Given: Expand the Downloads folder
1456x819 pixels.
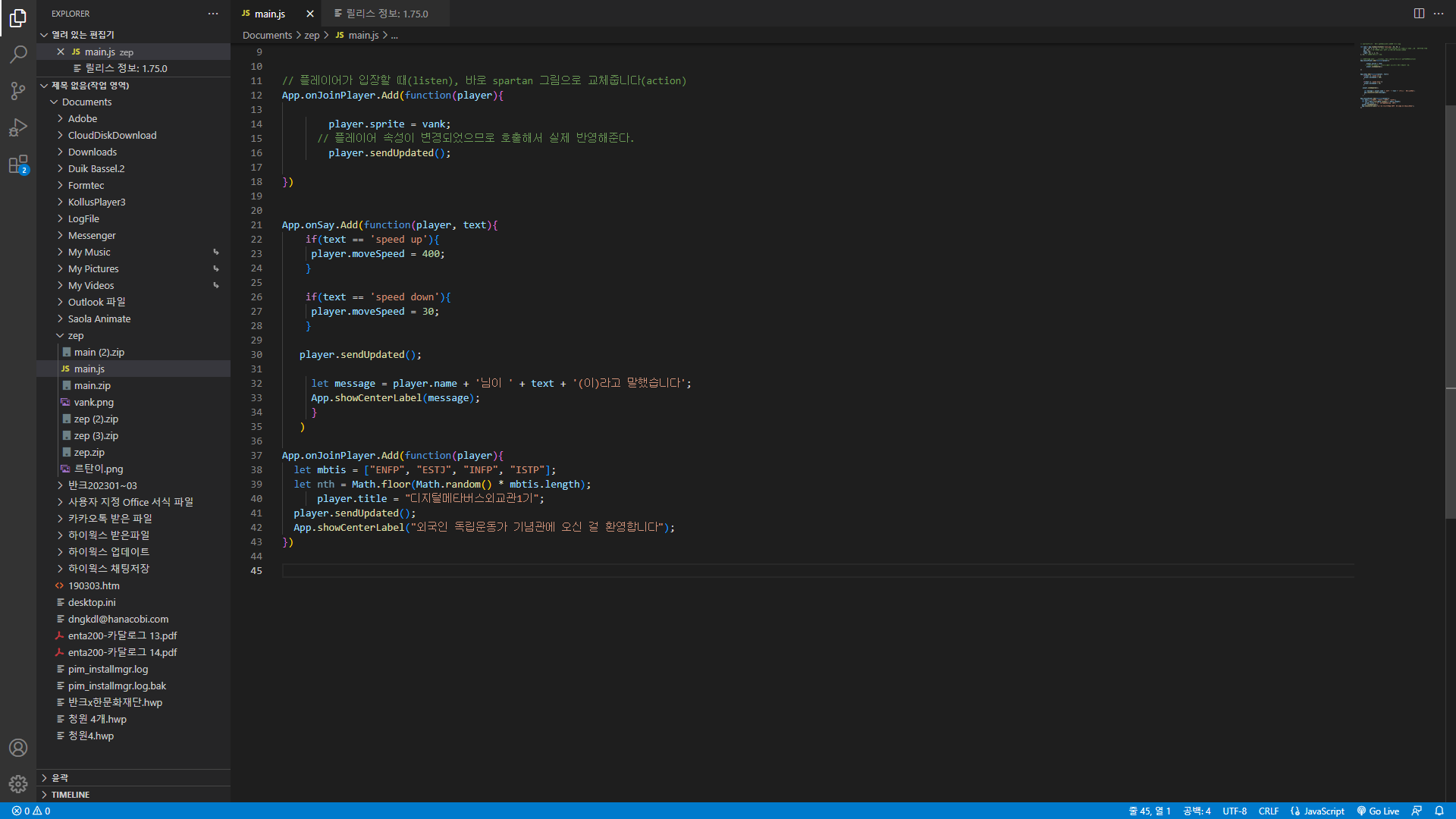Looking at the screenshot, I should [133, 152].
